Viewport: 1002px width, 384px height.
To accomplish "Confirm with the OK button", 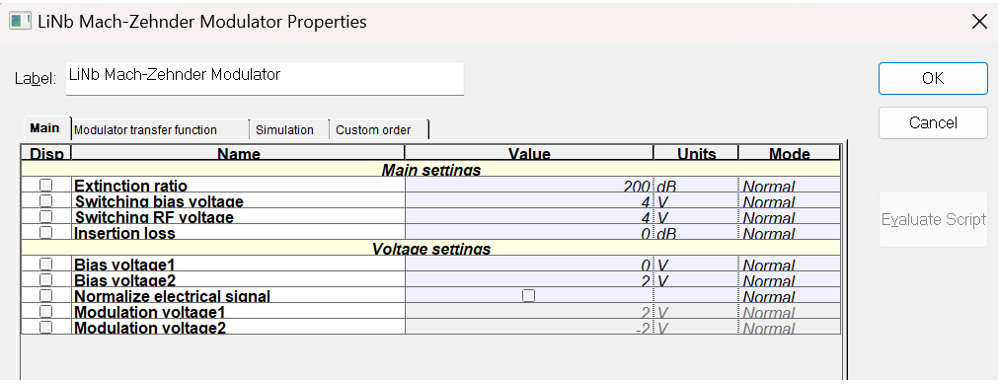I will point(933,78).
